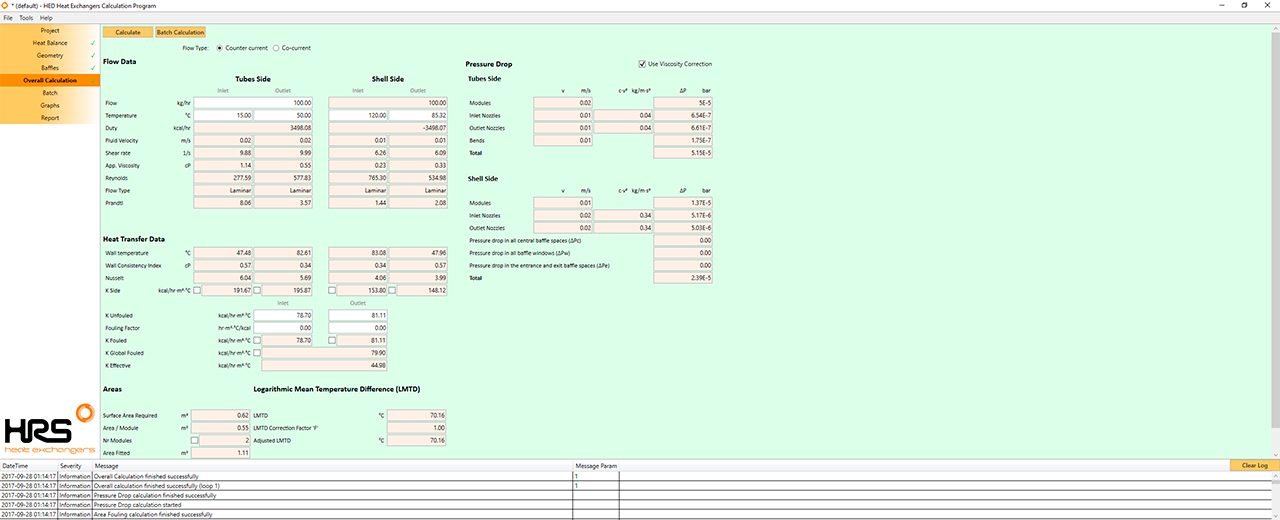Open the Graphs section

point(50,105)
